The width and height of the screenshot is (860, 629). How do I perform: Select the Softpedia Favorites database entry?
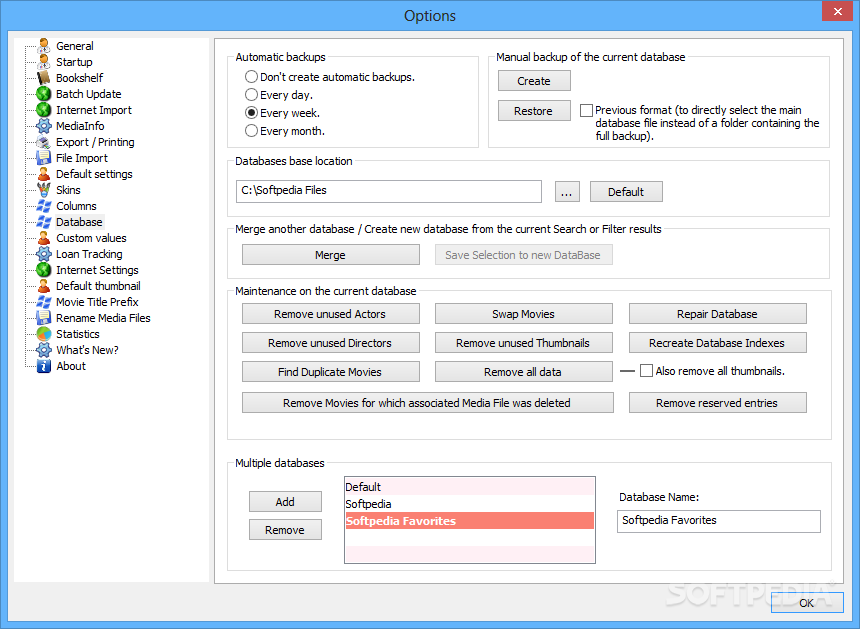click(469, 521)
